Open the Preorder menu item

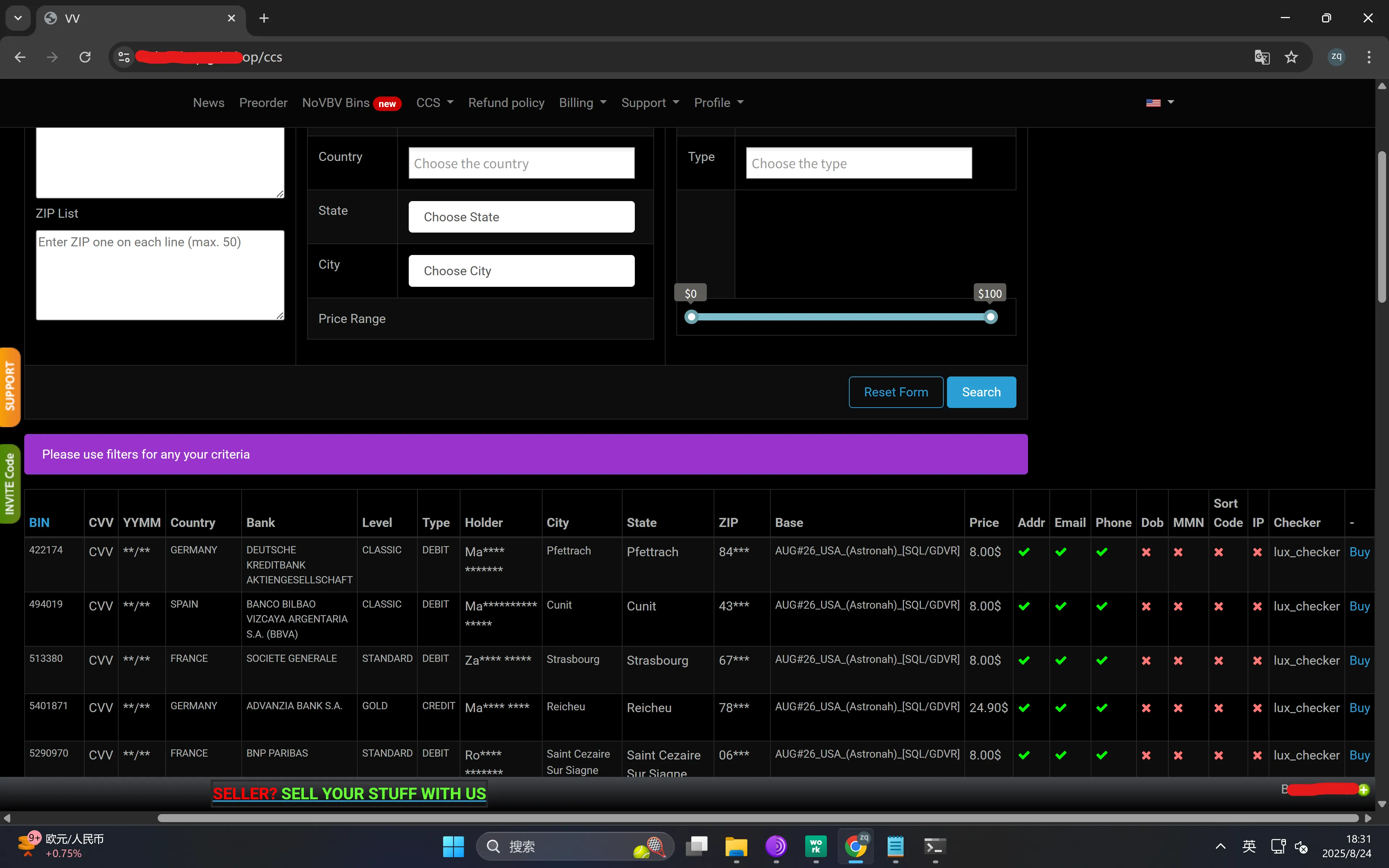(263, 103)
